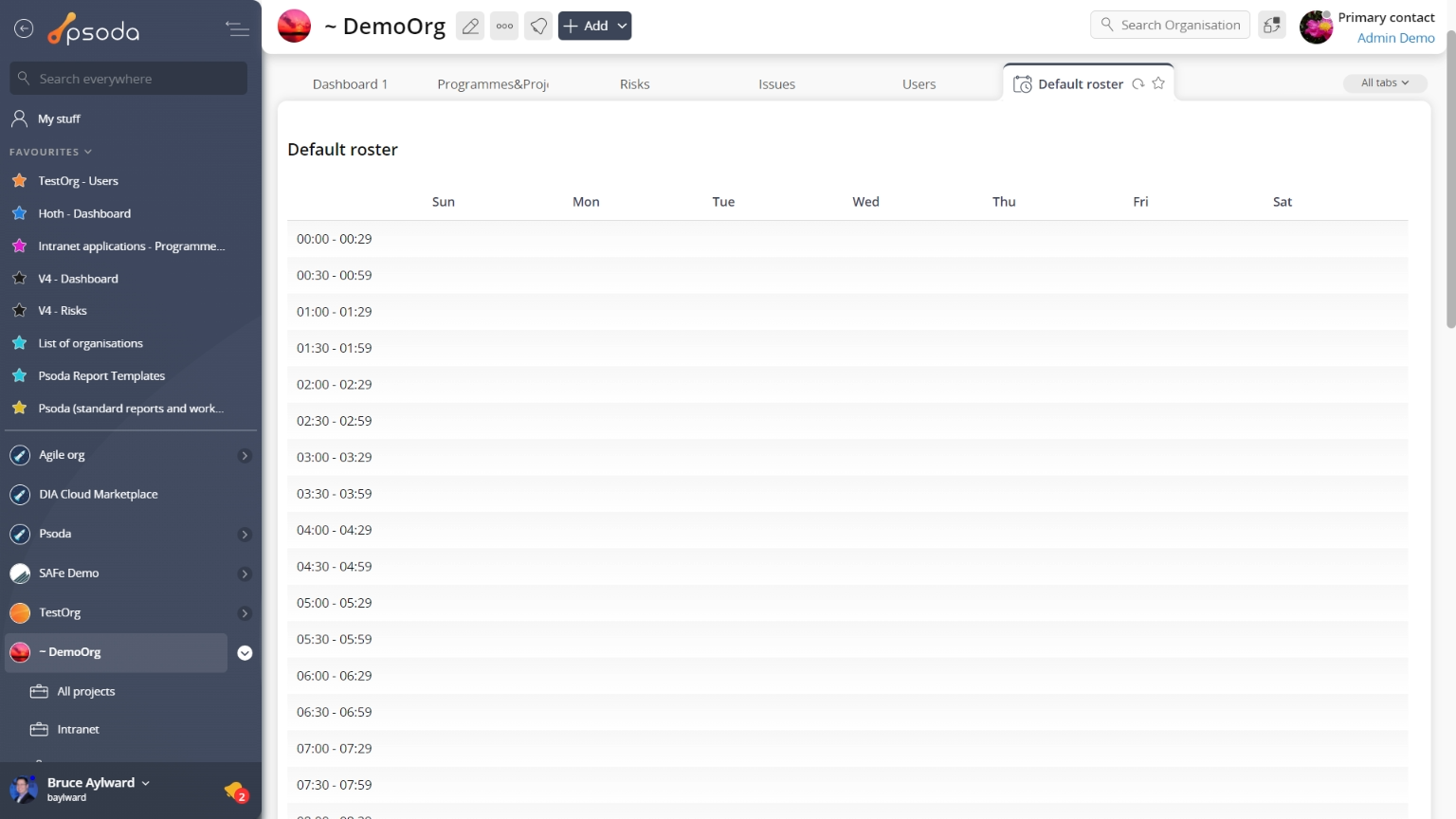Click star icon beside Hoth - Dashboard
Image resolution: width=1456 pixels, height=819 pixels.
coord(19,213)
